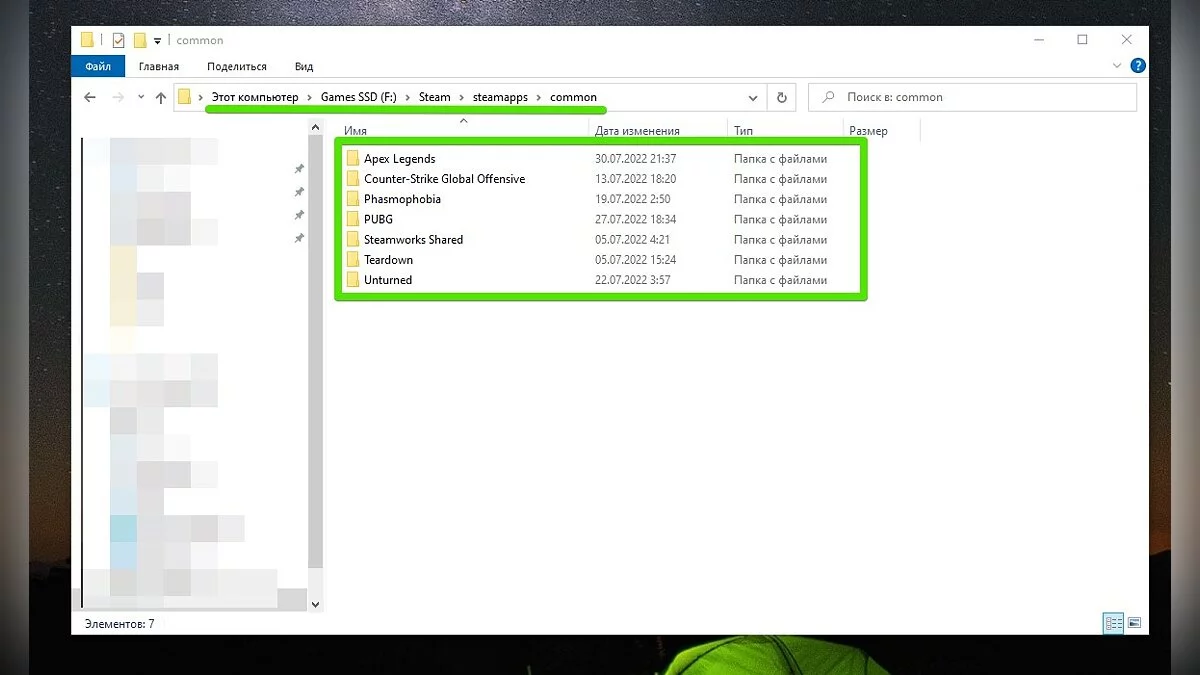Click the Refresh address bar button
The width and height of the screenshot is (1200, 675).
point(781,97)
